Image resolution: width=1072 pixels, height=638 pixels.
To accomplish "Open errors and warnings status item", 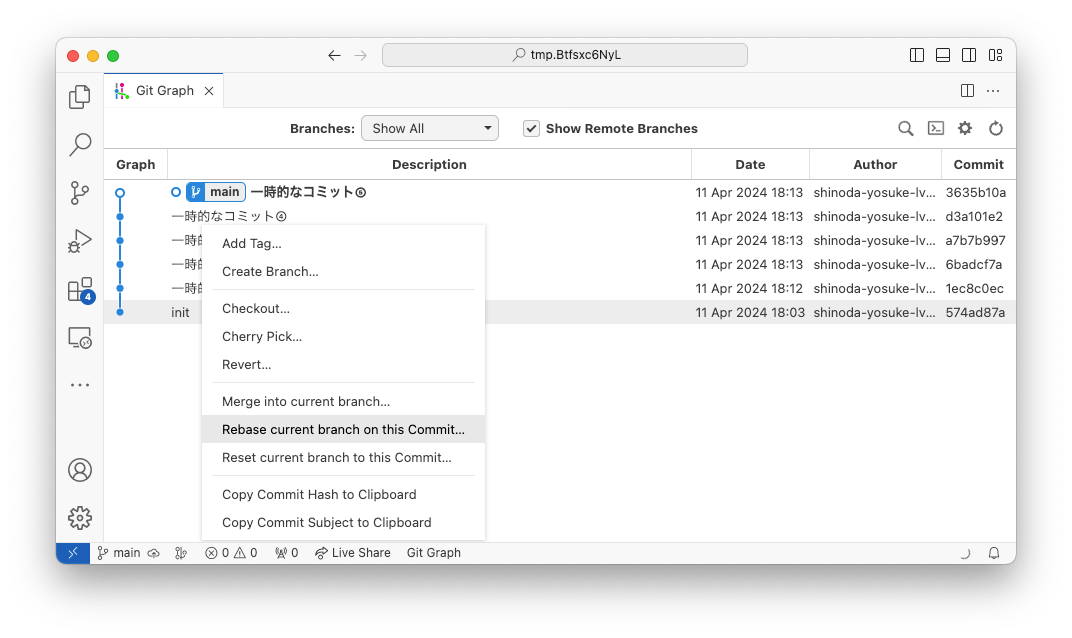I will (231, 553).
